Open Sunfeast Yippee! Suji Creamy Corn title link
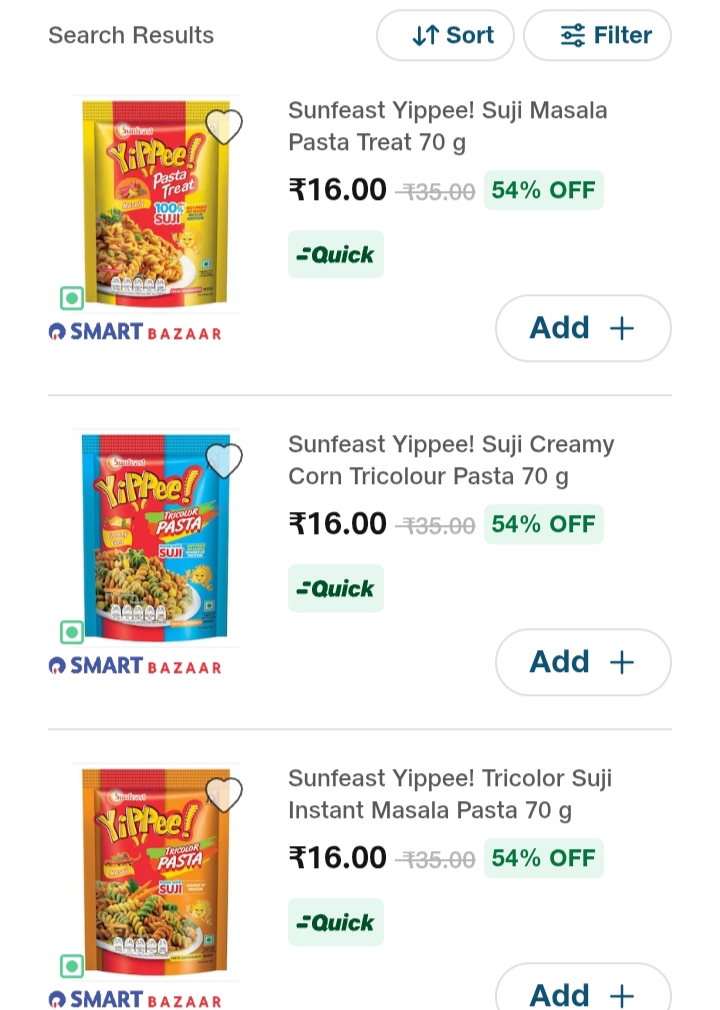The height and width of the screenshot is (1010, 720). [451, 460]
